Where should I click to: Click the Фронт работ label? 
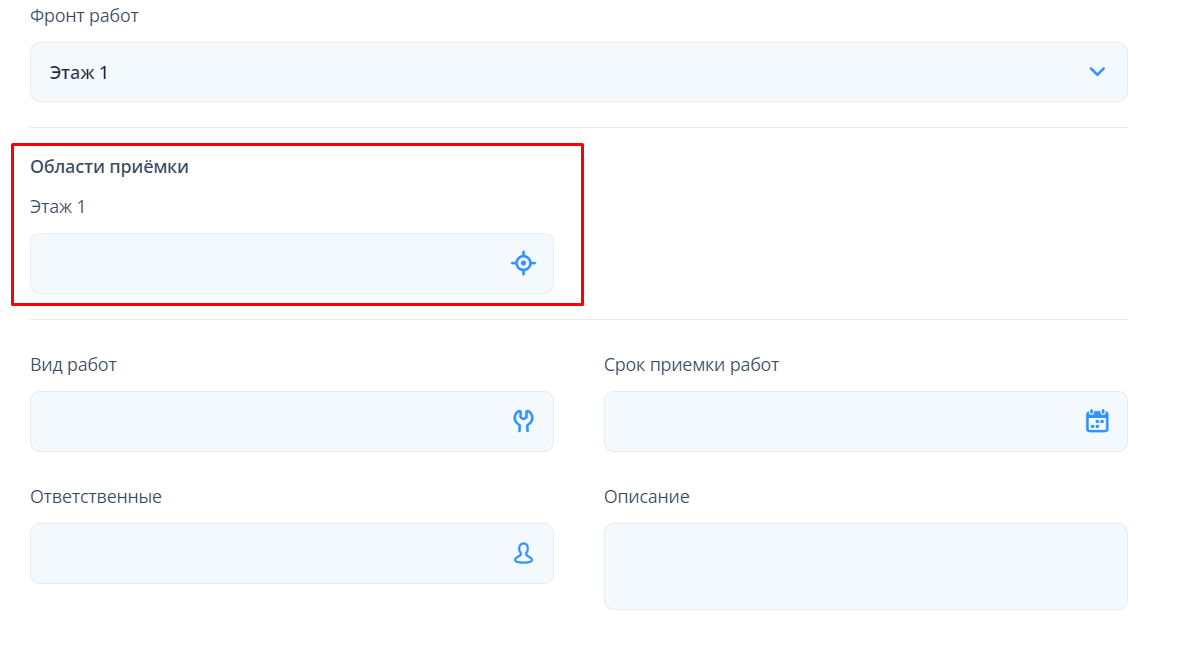(84, 16)
